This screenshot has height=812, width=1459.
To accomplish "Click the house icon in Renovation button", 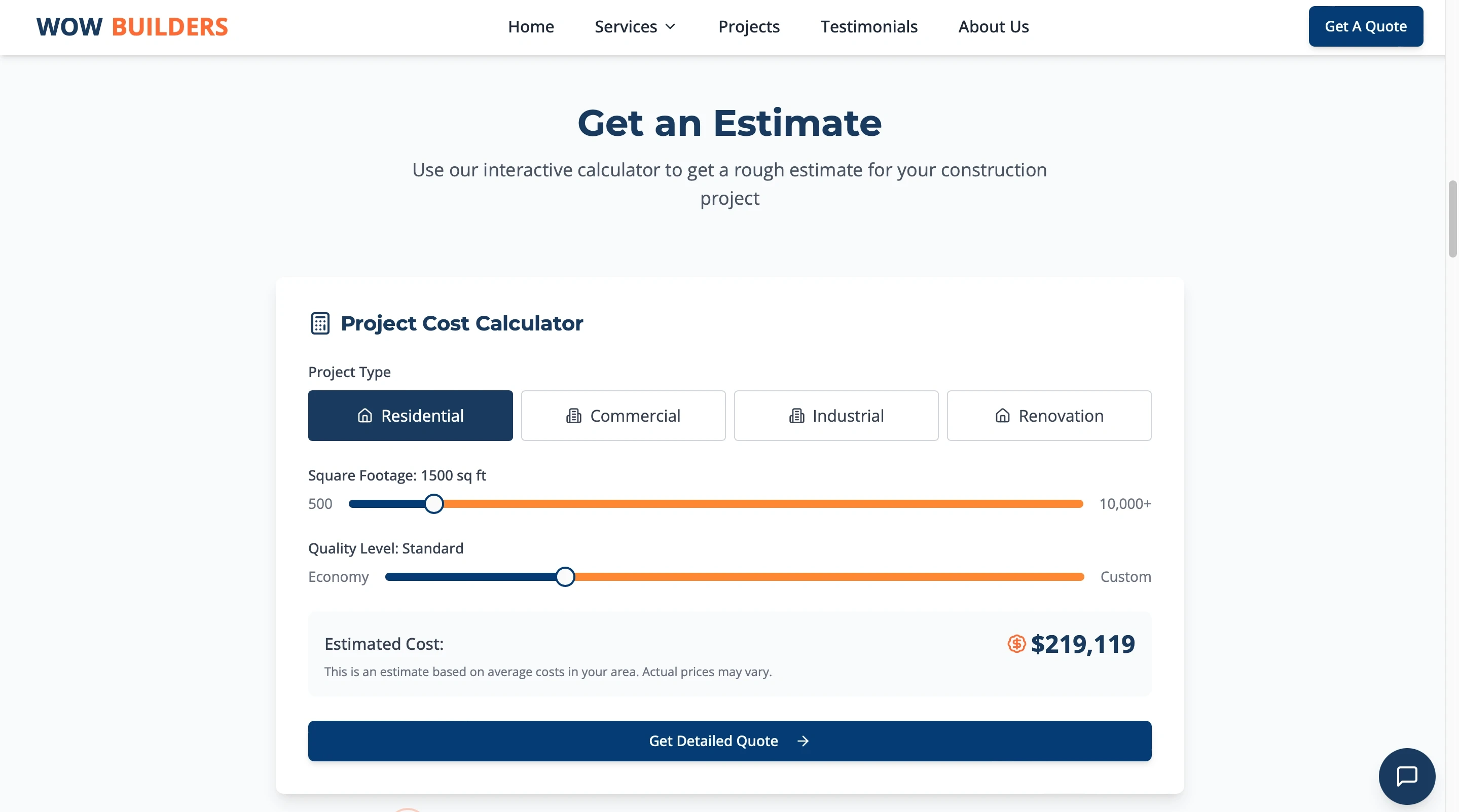I will (x=1002, y=416).
